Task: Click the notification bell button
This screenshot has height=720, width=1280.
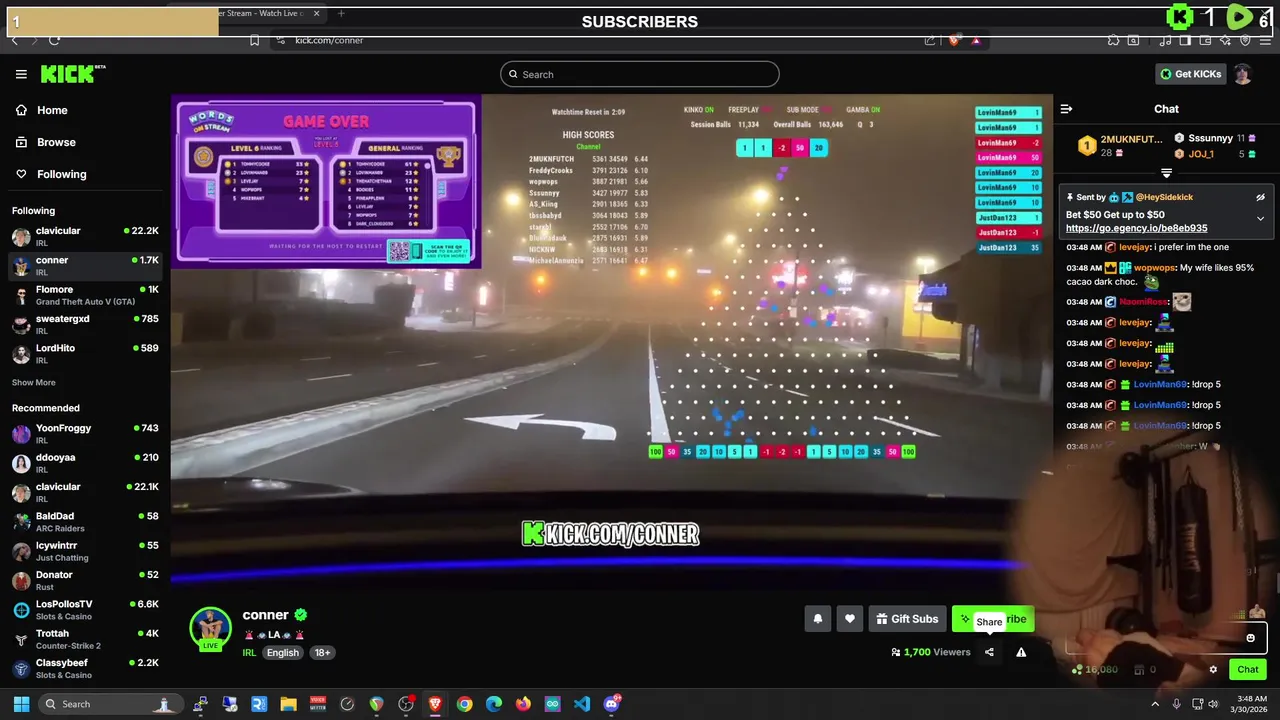Action: pos(817,619)
